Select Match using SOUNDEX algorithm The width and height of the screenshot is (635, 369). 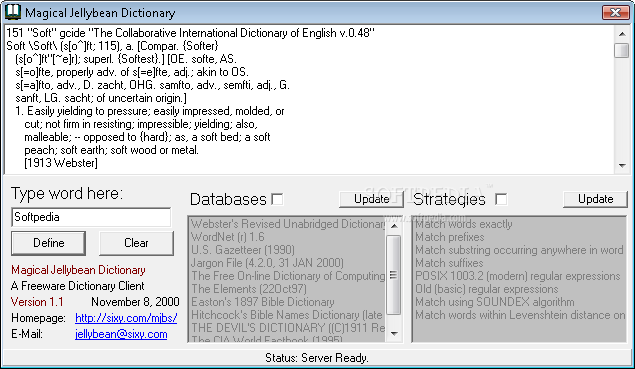pyautogui.click(x=519, y=302)
